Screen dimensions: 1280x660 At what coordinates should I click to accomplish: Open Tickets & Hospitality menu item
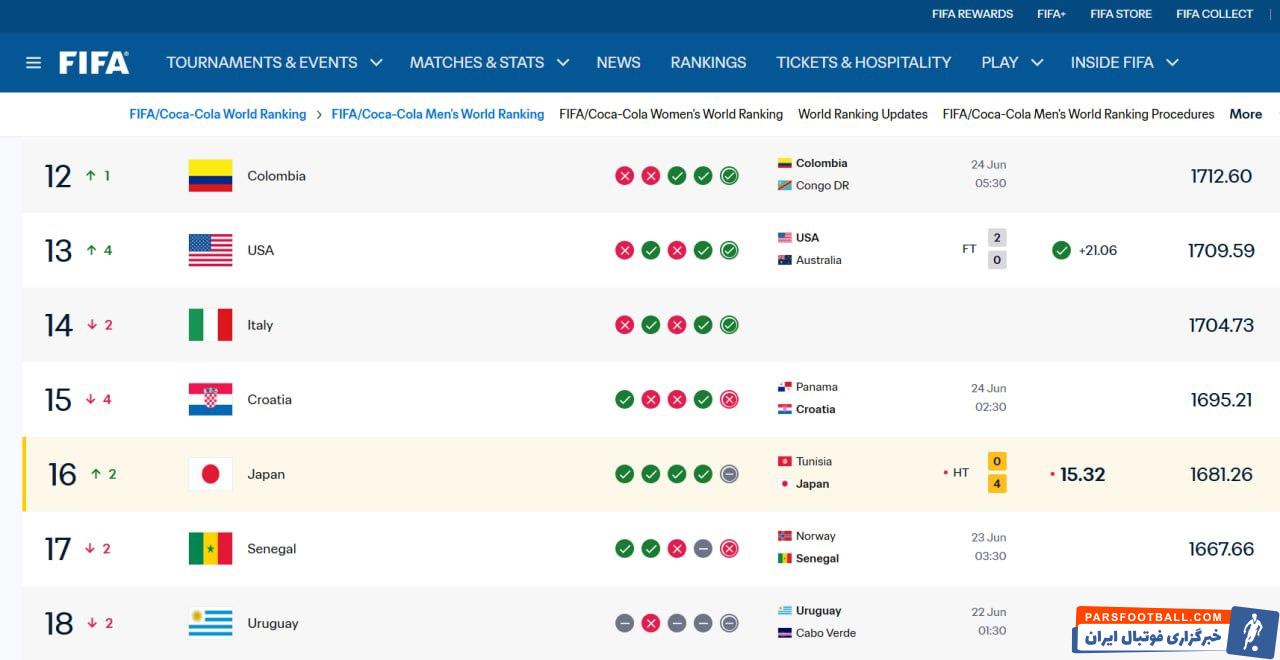tap(864, 62)
